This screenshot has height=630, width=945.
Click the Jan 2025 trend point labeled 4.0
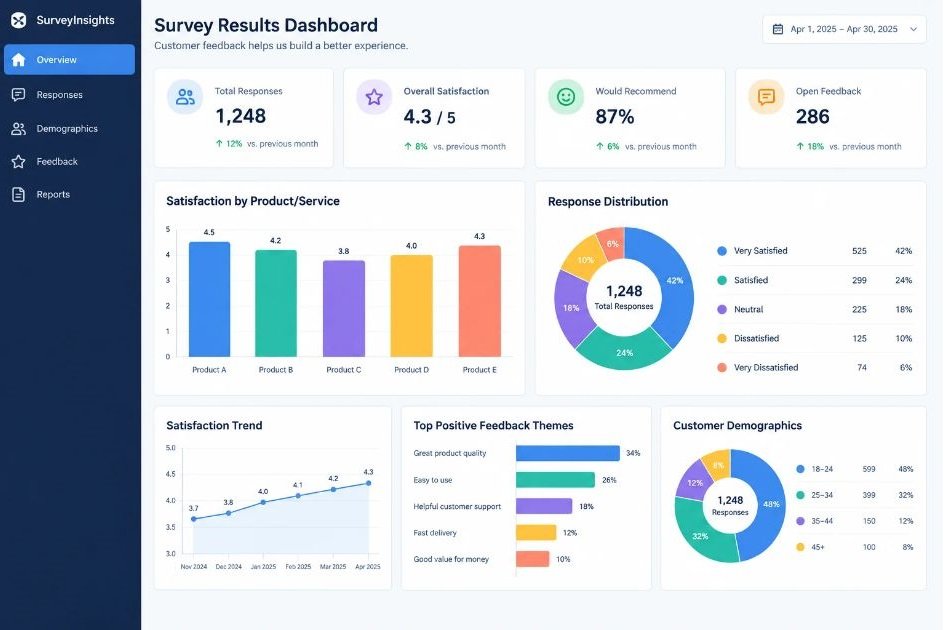[263, 502]
